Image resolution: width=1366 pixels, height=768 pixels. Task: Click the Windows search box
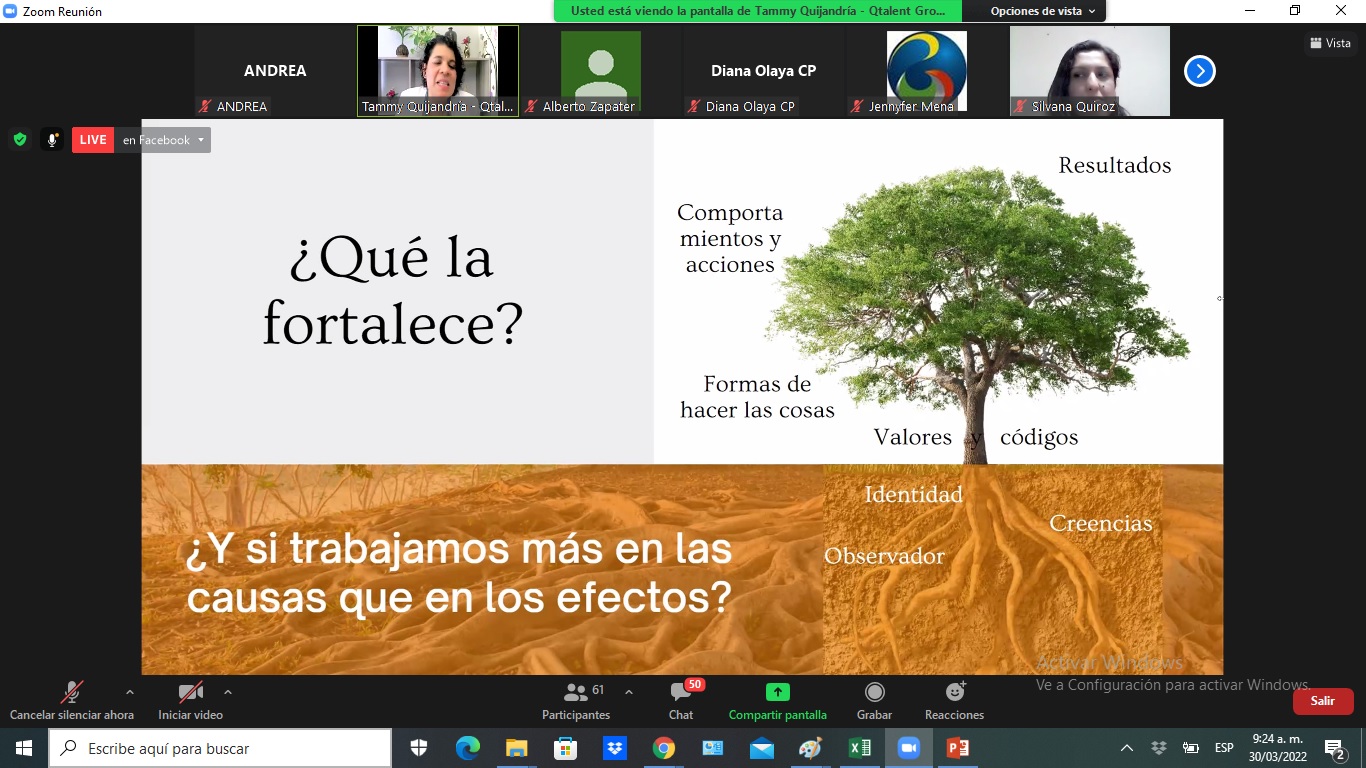click(220, 748)
